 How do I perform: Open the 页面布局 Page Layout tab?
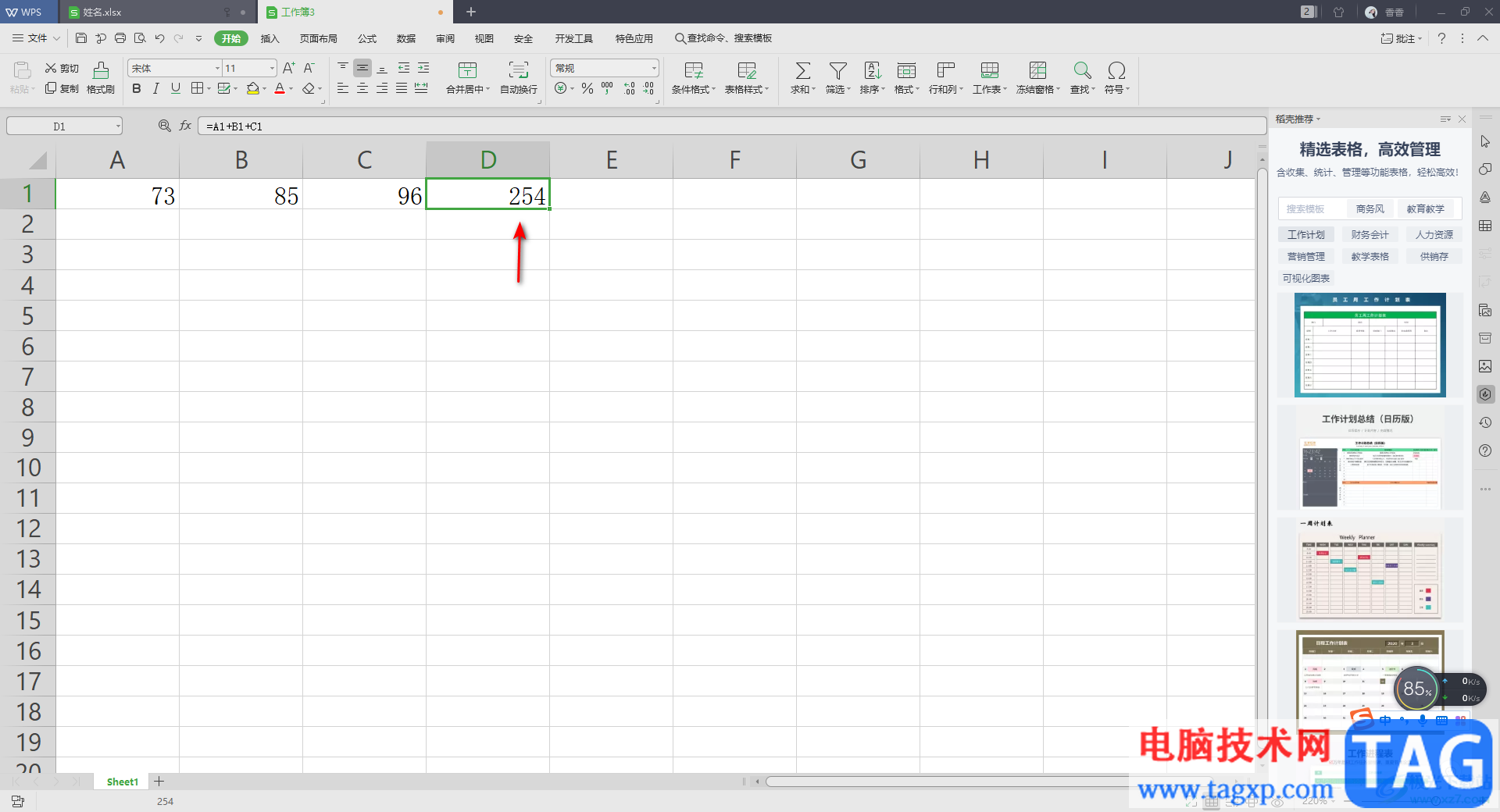point(319,38)
